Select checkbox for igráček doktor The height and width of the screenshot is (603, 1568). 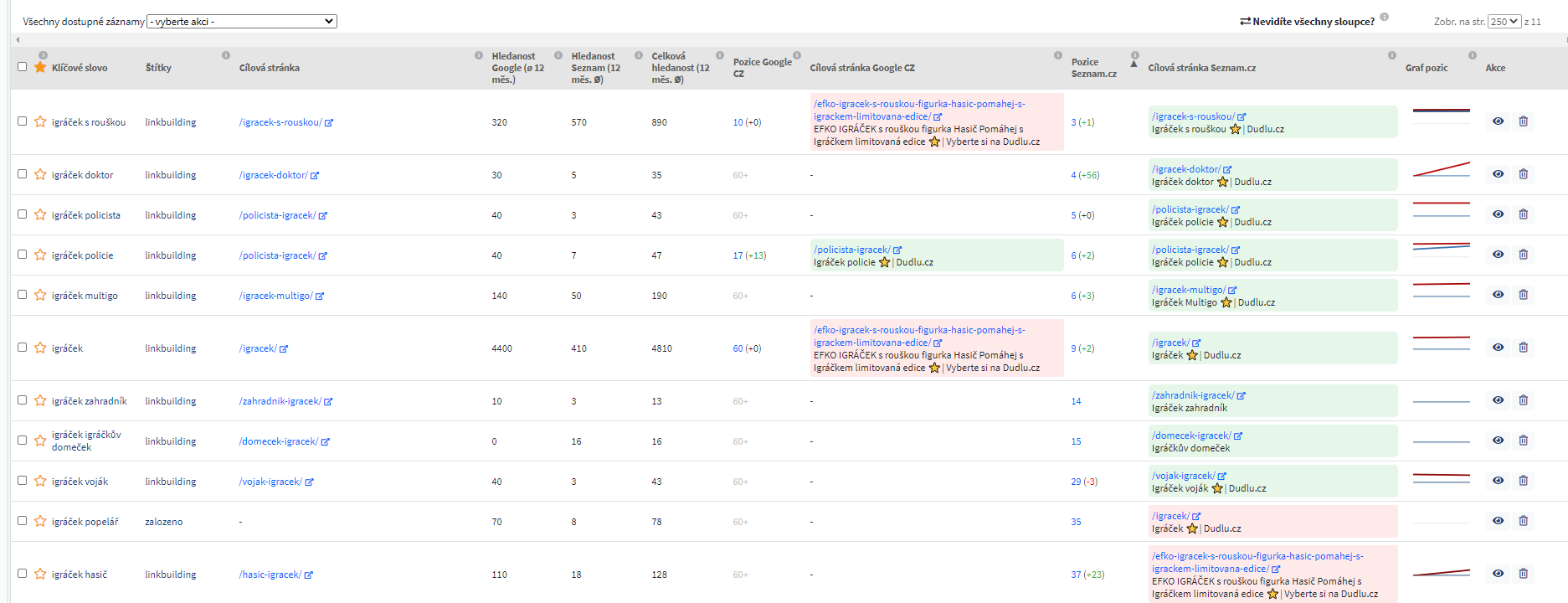(22, 174)
